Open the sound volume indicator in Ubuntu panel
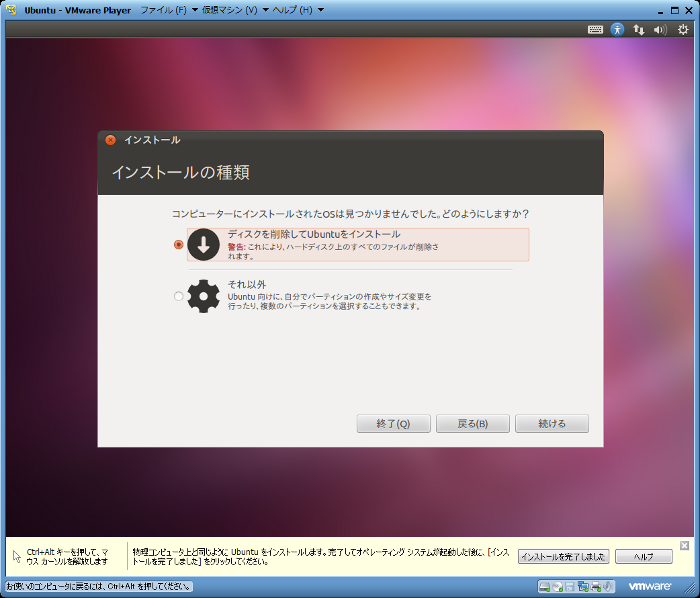Viewport: 700px width, 598px height. point(660,29)
